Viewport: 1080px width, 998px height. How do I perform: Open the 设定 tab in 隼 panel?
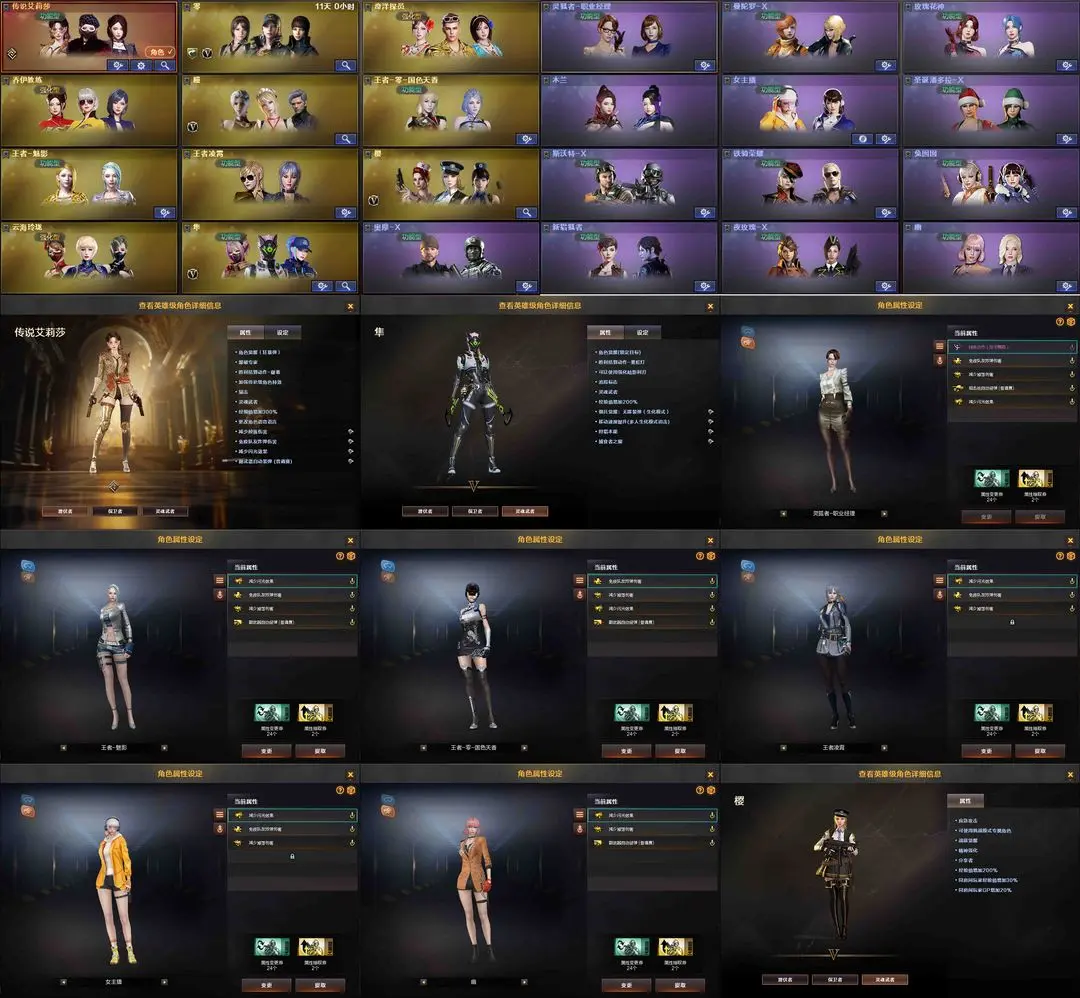point(643,332)
